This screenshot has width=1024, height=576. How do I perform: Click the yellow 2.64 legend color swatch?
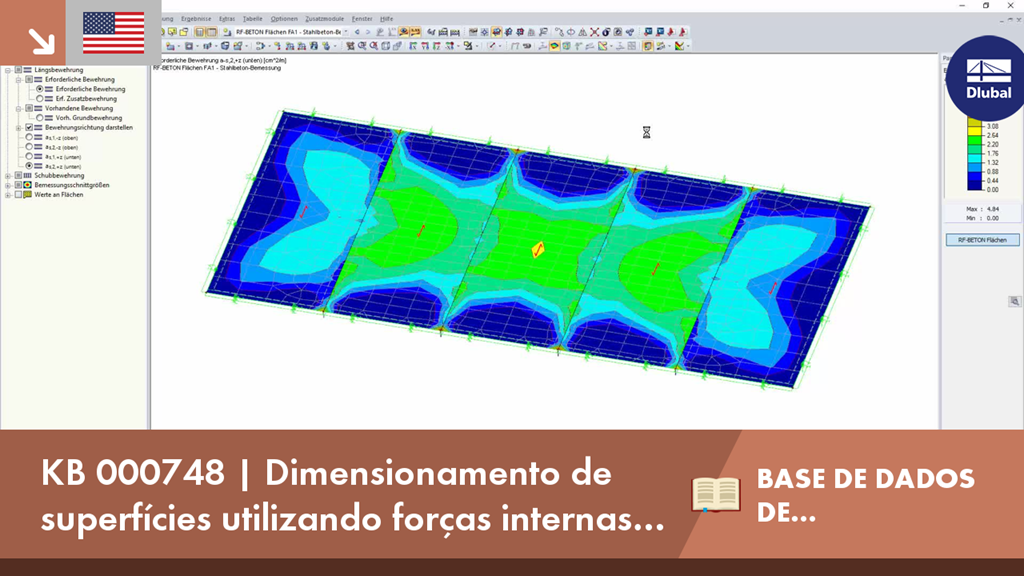tap(974, 131)
